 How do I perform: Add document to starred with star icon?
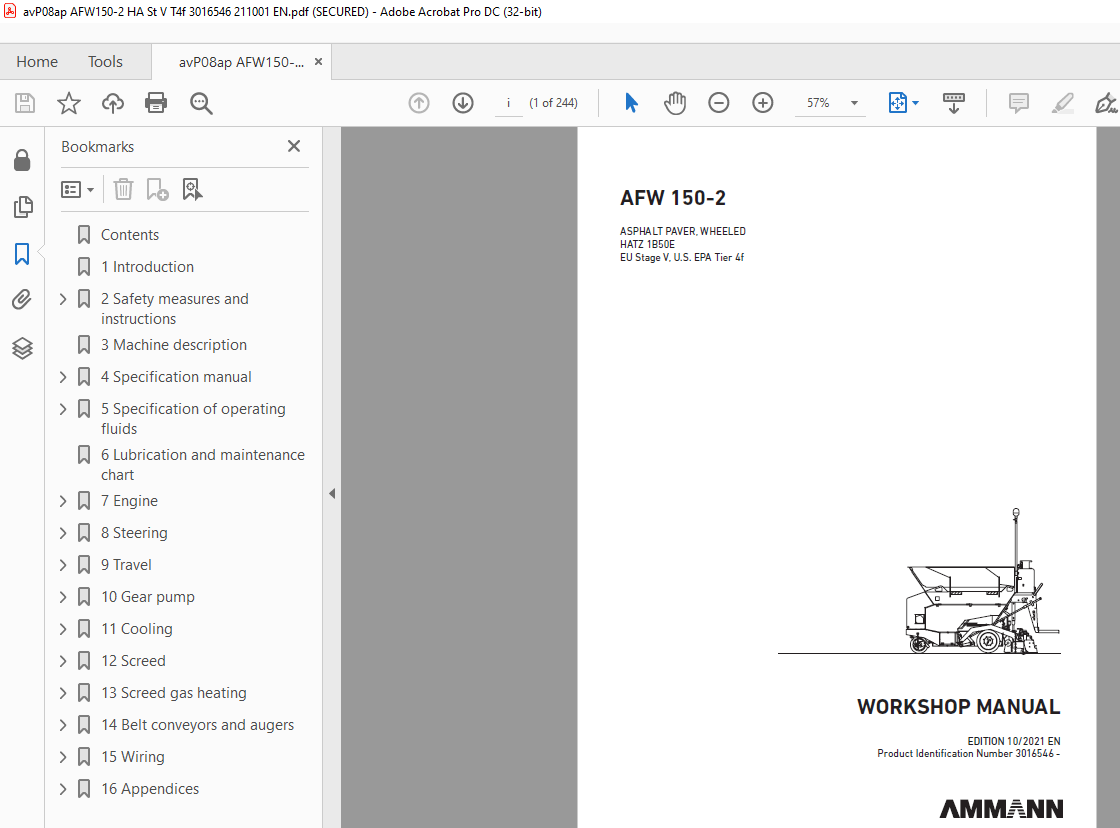(x=69, y=103)
